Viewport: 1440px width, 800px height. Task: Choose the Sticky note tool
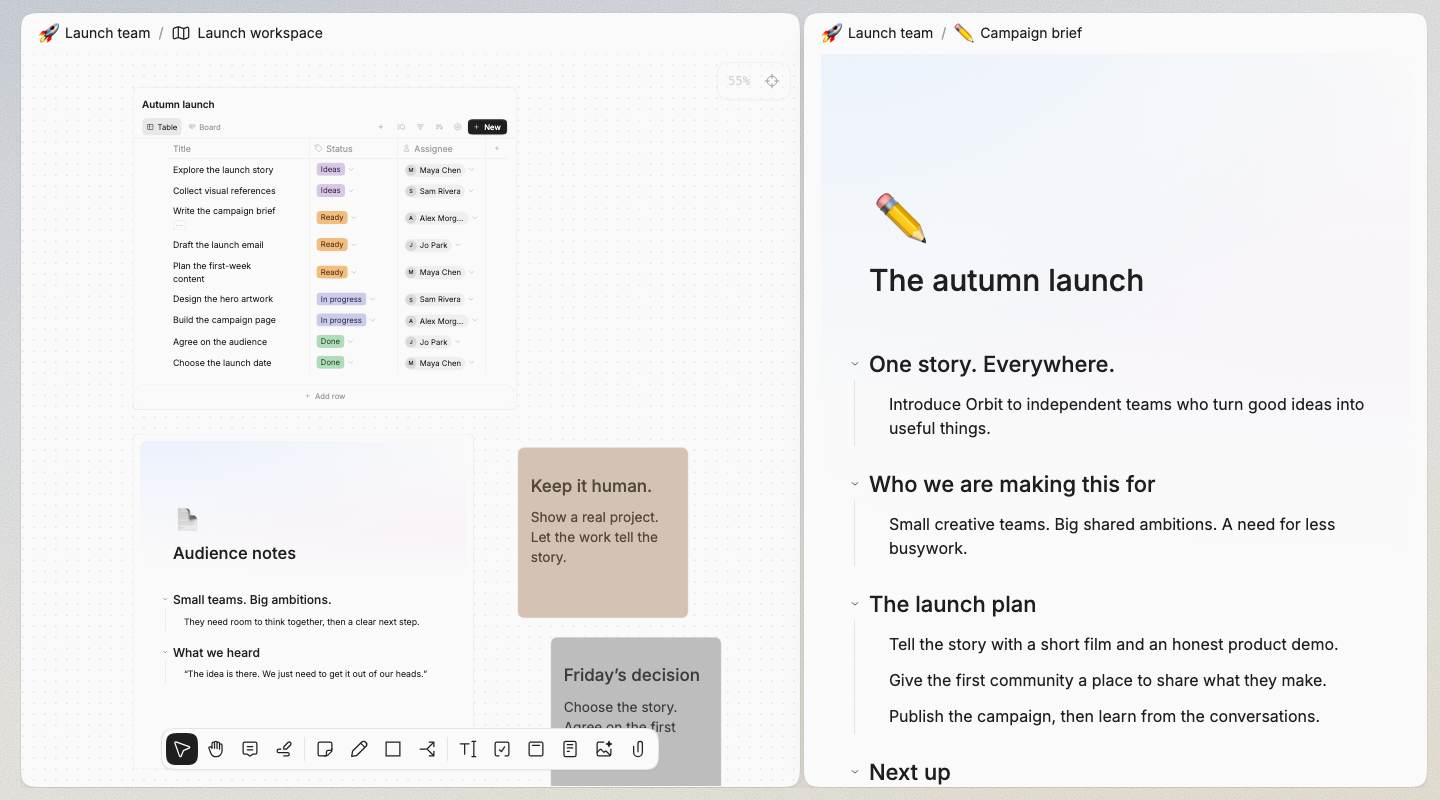click(x=325, y=749)
